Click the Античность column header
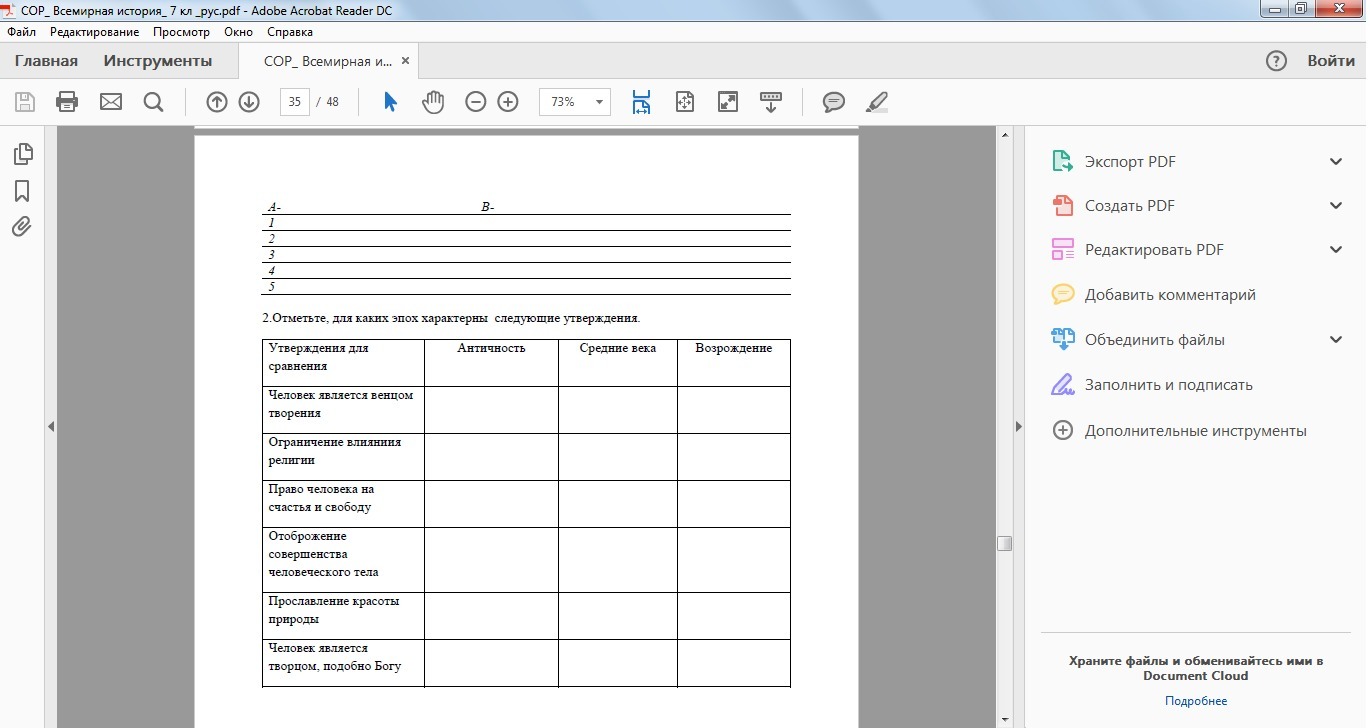This screenshot has width=1370, height=728. pos(491,348)
